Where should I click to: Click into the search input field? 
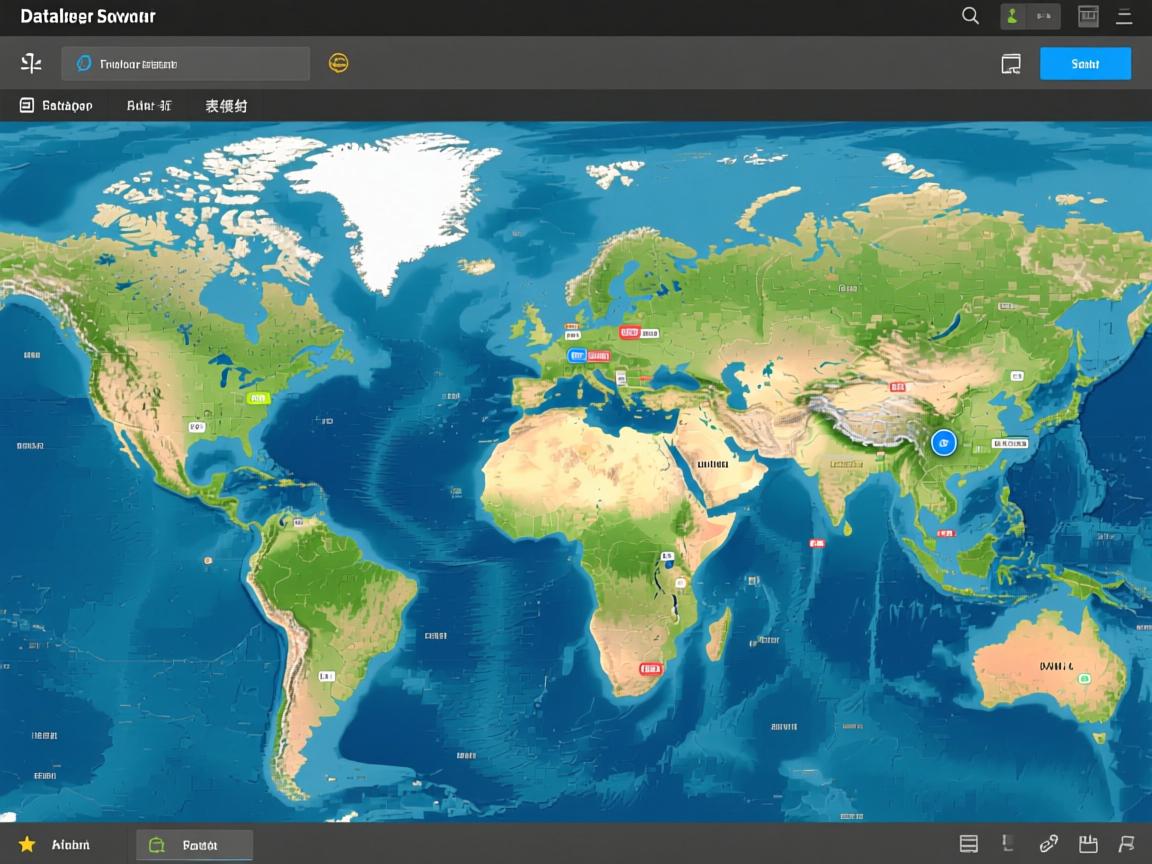(186, 64)
